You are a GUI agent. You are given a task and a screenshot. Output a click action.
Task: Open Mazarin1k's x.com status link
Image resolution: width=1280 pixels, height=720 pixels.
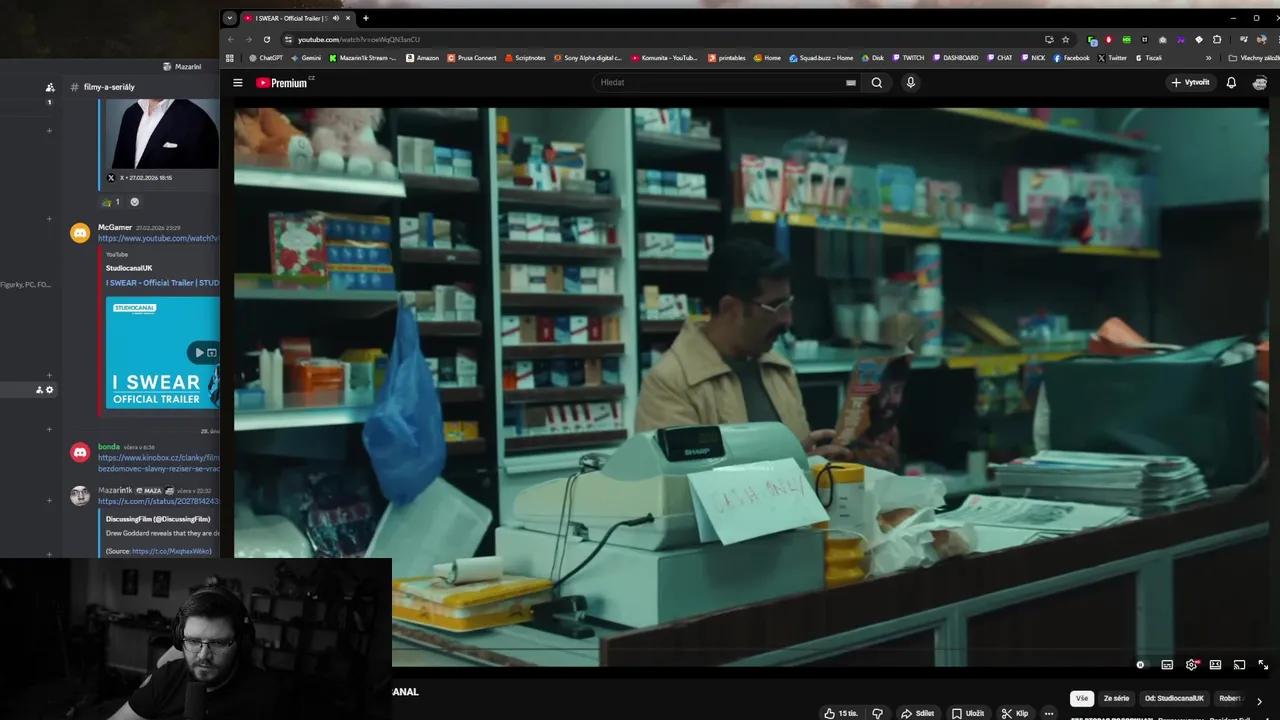click(158, 500)
